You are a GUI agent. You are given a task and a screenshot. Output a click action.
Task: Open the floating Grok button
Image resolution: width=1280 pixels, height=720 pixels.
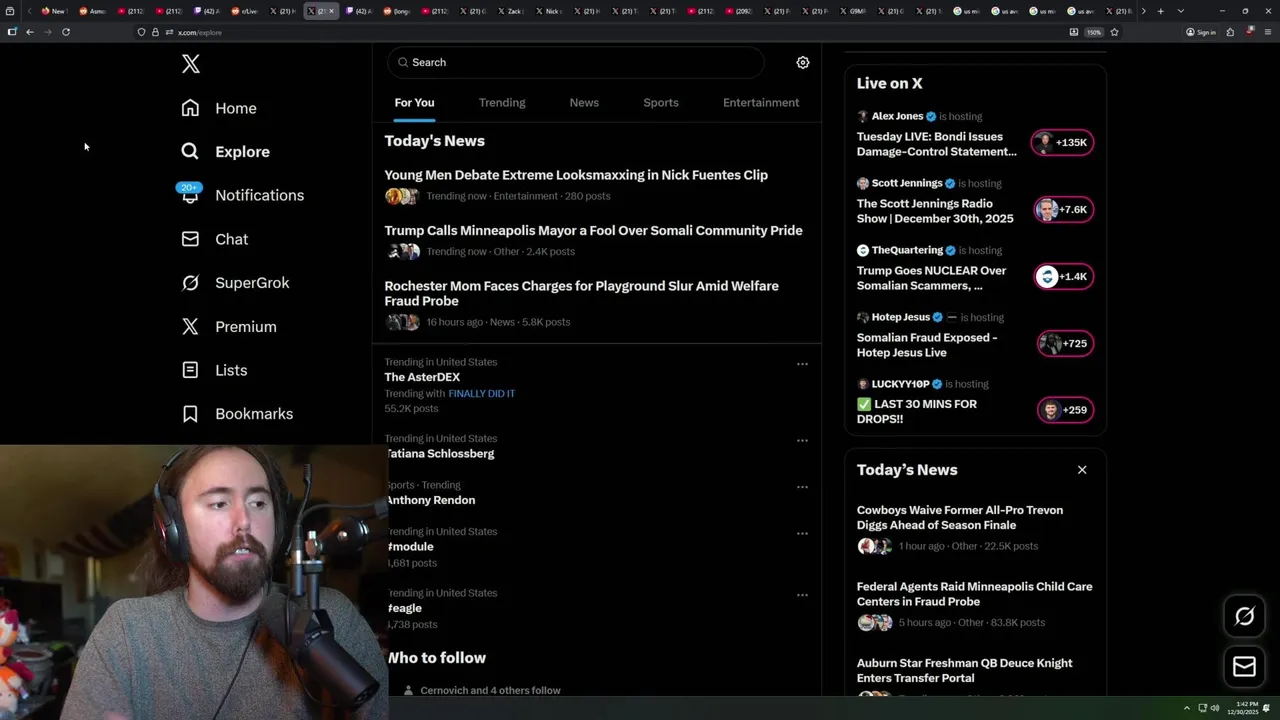click(1244, 617)
